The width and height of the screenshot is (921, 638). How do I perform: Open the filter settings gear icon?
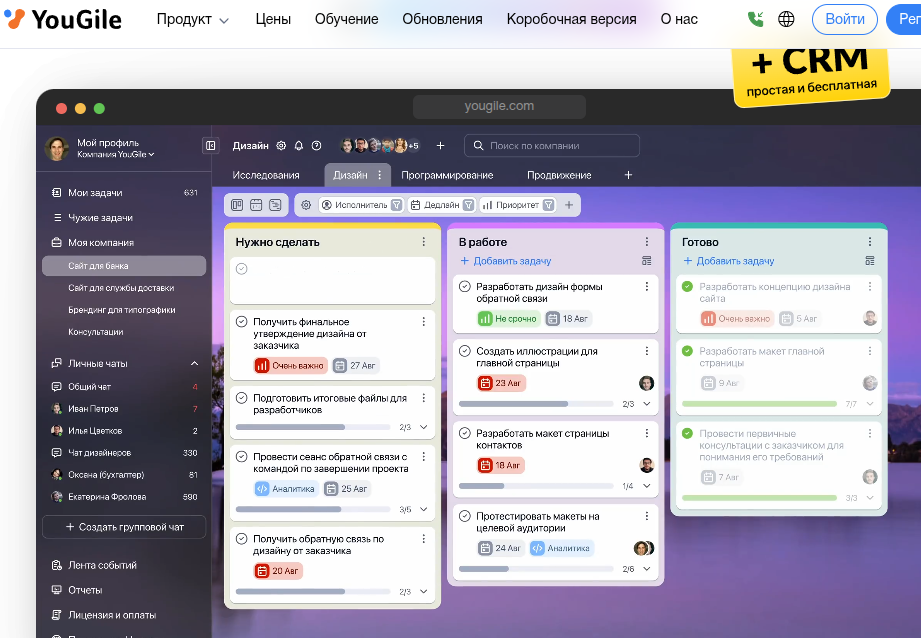(306, 205)
